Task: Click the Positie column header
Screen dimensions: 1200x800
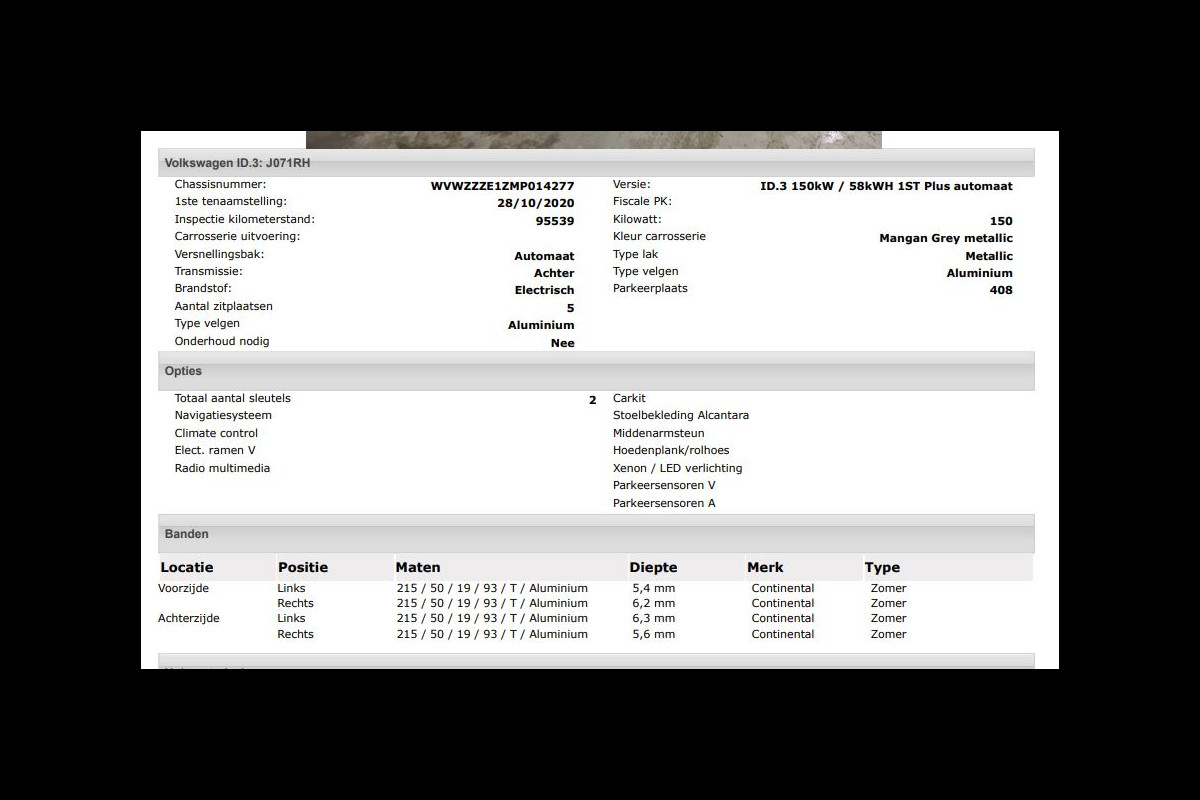Action: [303, 568]
